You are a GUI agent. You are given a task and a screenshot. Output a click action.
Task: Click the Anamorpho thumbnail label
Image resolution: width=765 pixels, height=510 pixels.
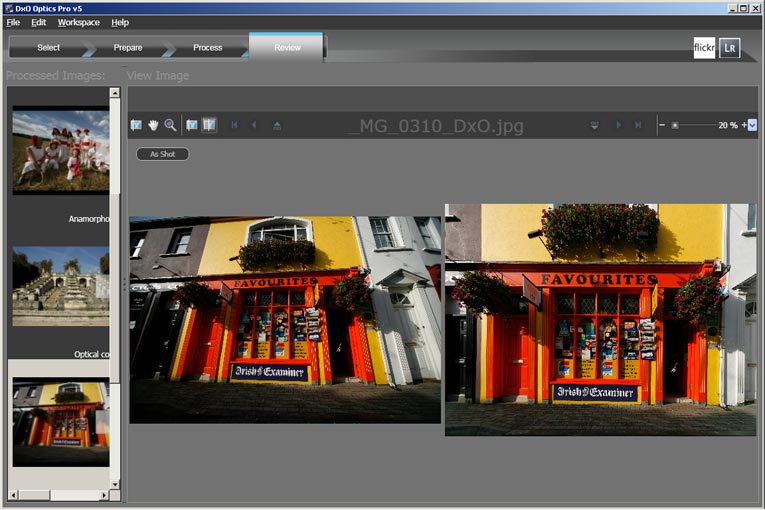89,219
